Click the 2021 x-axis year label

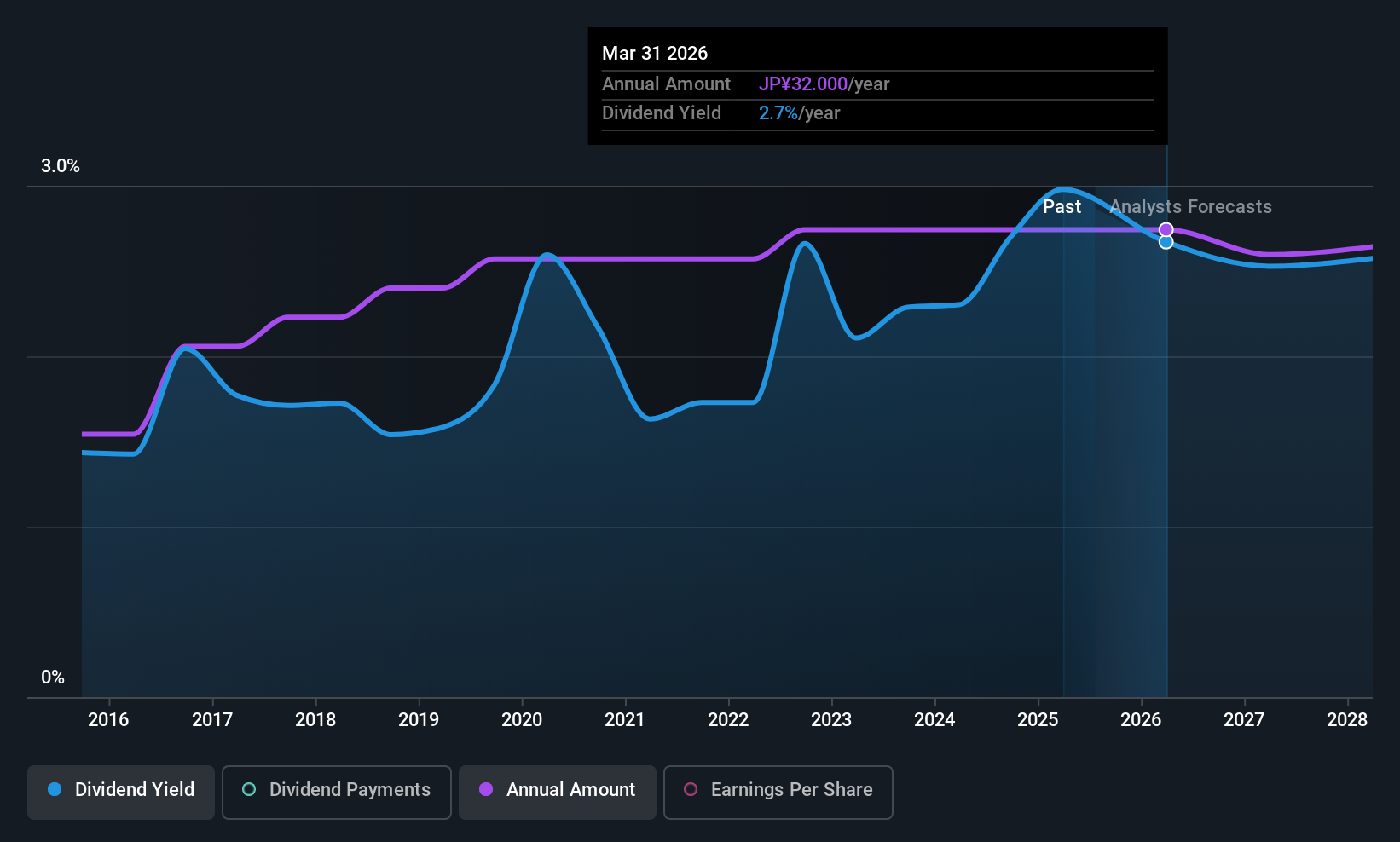point(625,720)
